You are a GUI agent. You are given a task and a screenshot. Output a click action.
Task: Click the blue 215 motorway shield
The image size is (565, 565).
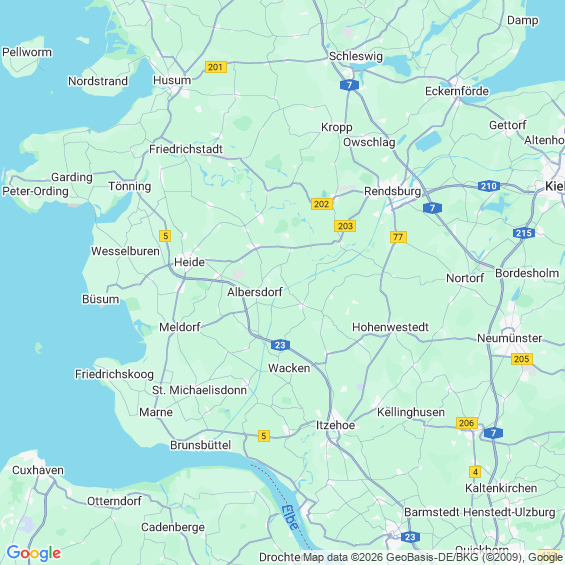click(x=524, y=233)
